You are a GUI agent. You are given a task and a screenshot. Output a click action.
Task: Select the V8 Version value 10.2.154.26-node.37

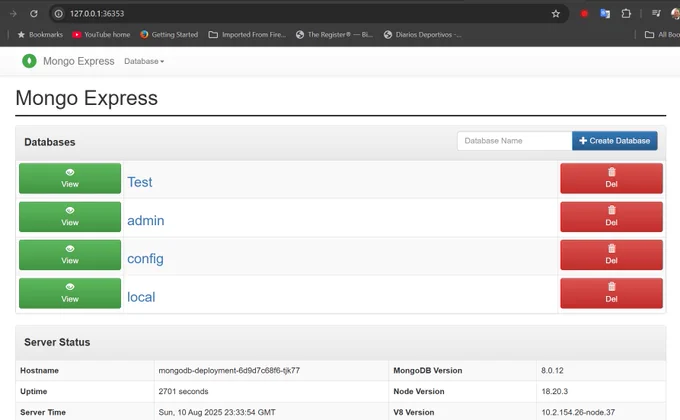pos(578,412)
